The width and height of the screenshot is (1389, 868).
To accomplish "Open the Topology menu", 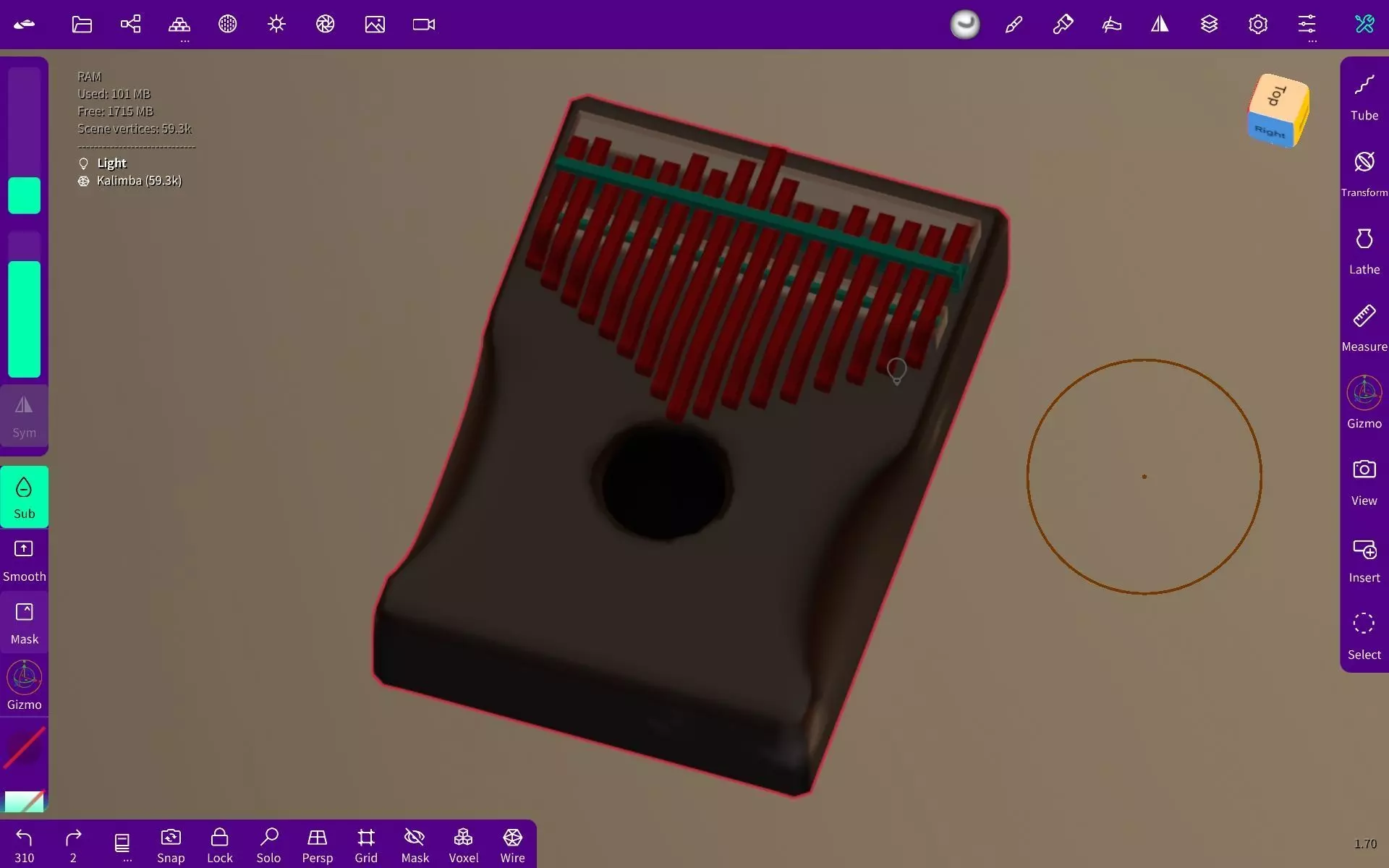I will 179,25.
